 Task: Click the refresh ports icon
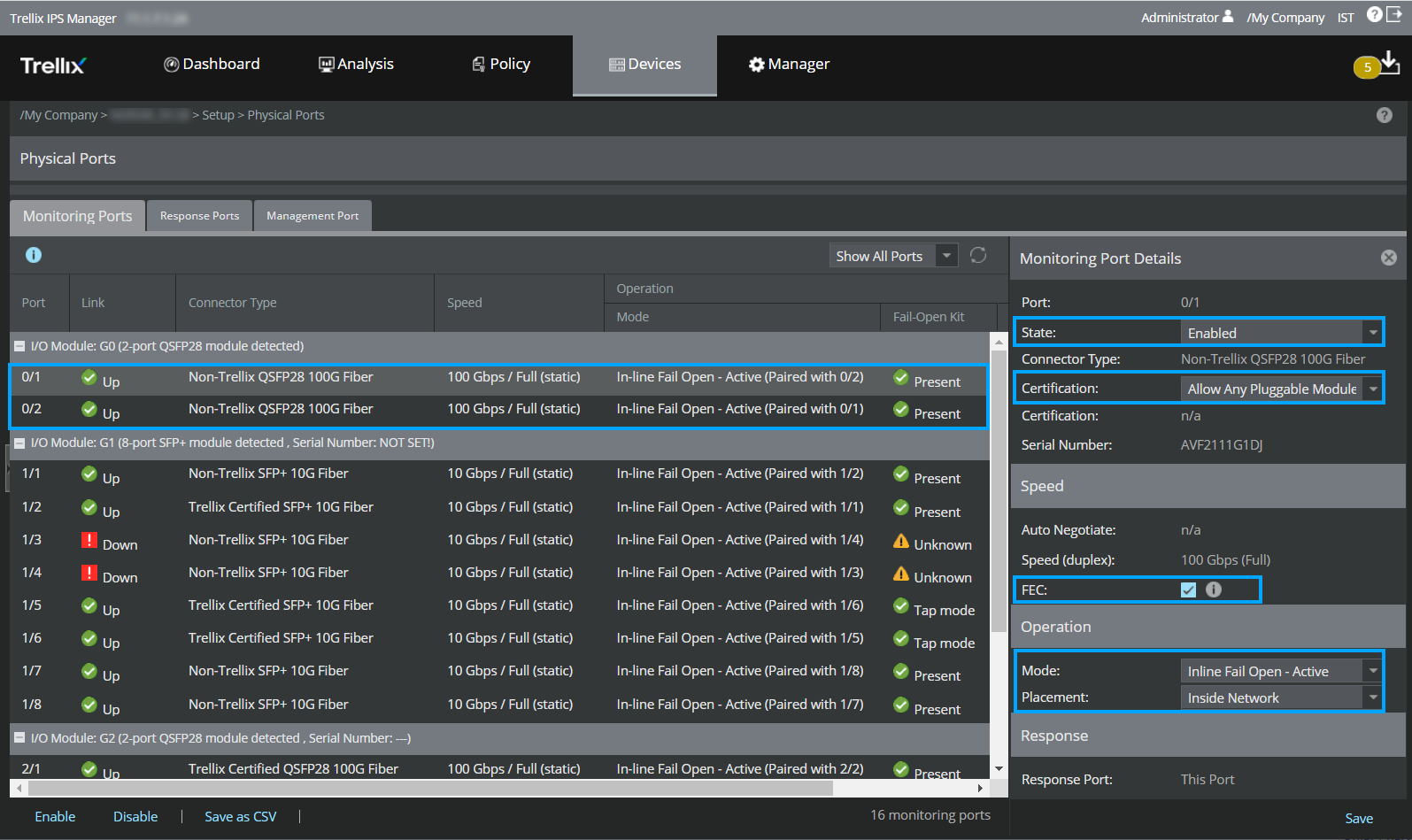pos(978,255)
